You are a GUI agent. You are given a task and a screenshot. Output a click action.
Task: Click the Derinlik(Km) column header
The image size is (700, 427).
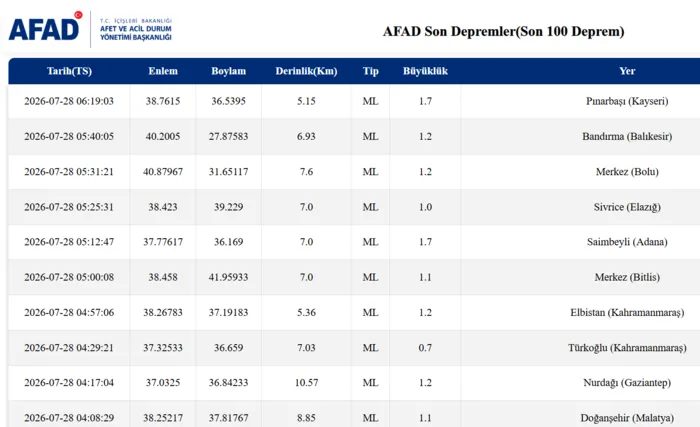pos(306,71)
